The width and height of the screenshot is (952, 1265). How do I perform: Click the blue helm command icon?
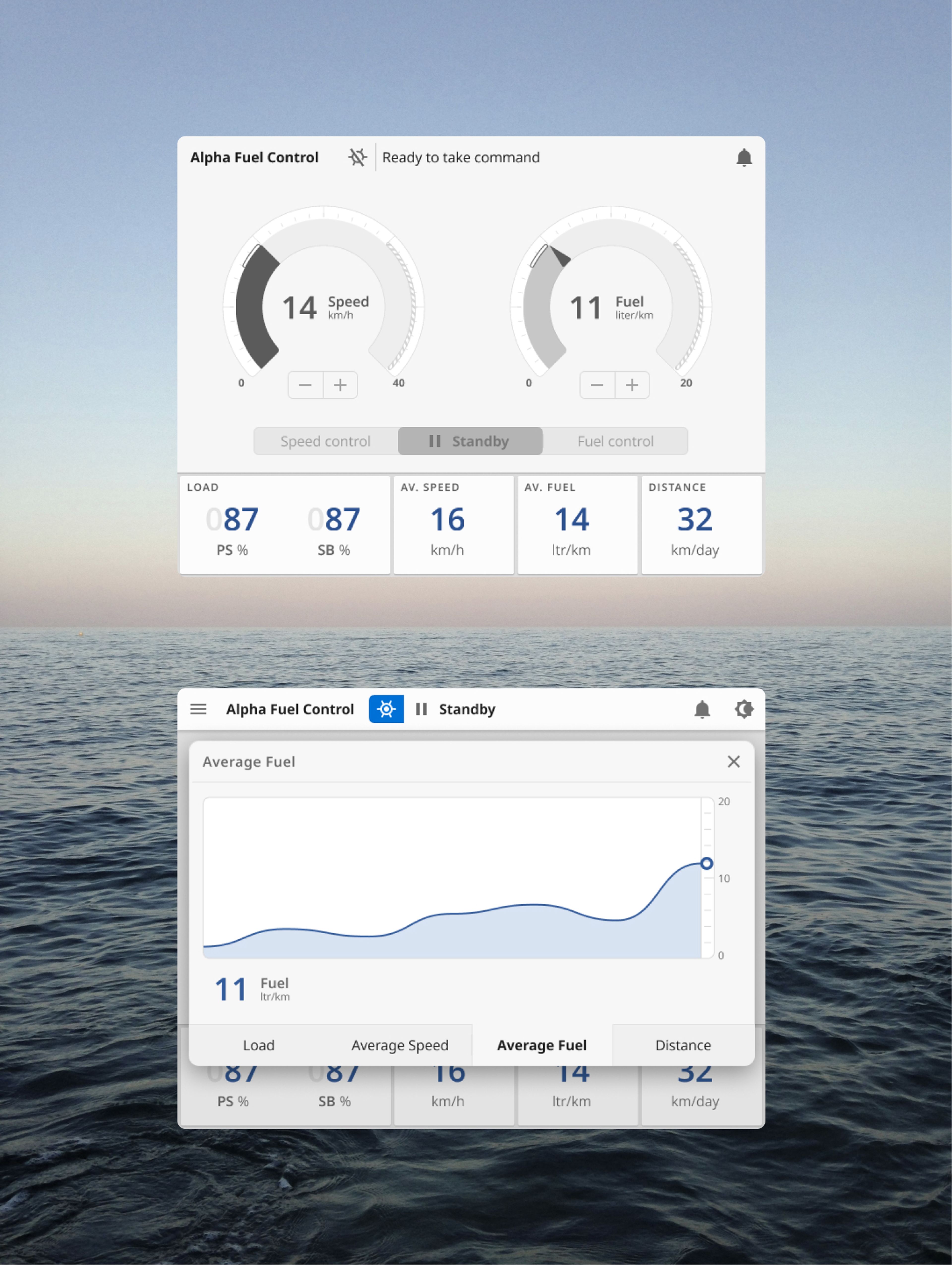pyautogui.click(x=387, y=709)
